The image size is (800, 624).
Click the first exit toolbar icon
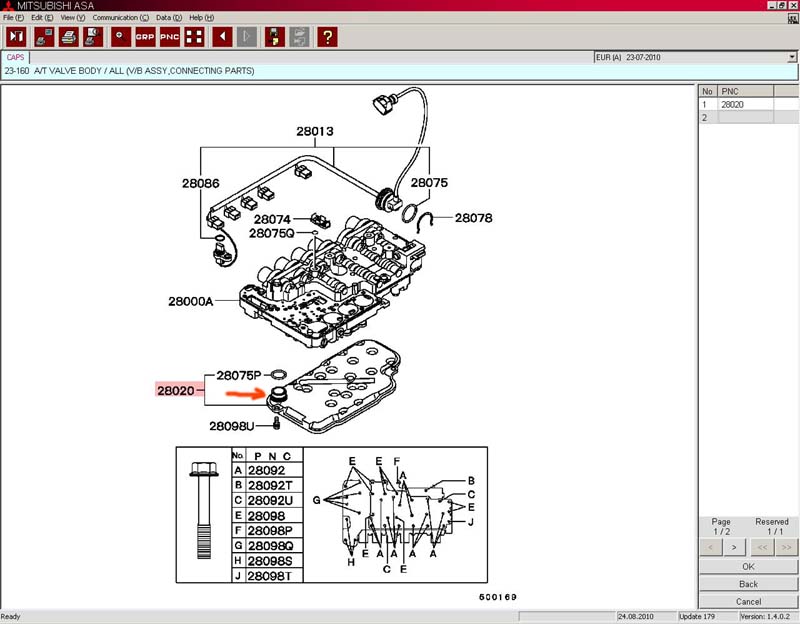point(16,37)
